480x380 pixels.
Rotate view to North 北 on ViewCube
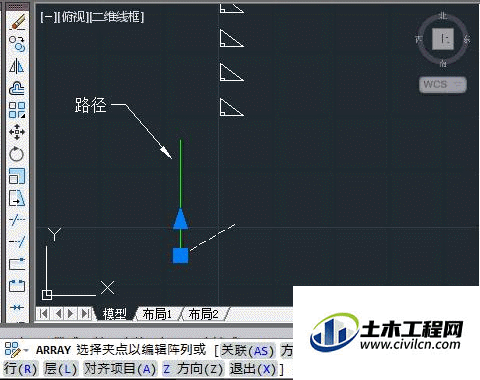(443, 16)
